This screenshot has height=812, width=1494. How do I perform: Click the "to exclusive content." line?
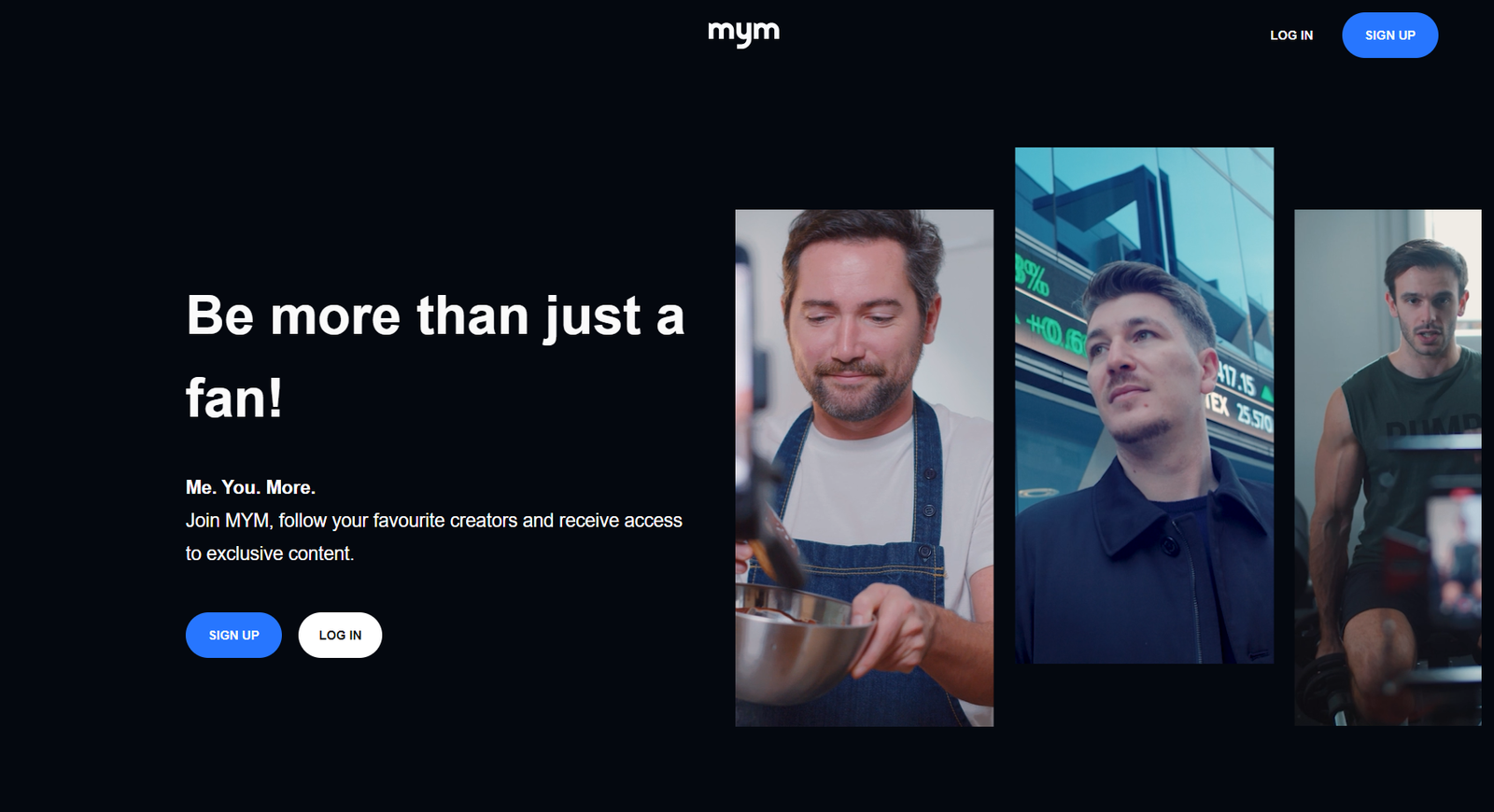[270, 553]
